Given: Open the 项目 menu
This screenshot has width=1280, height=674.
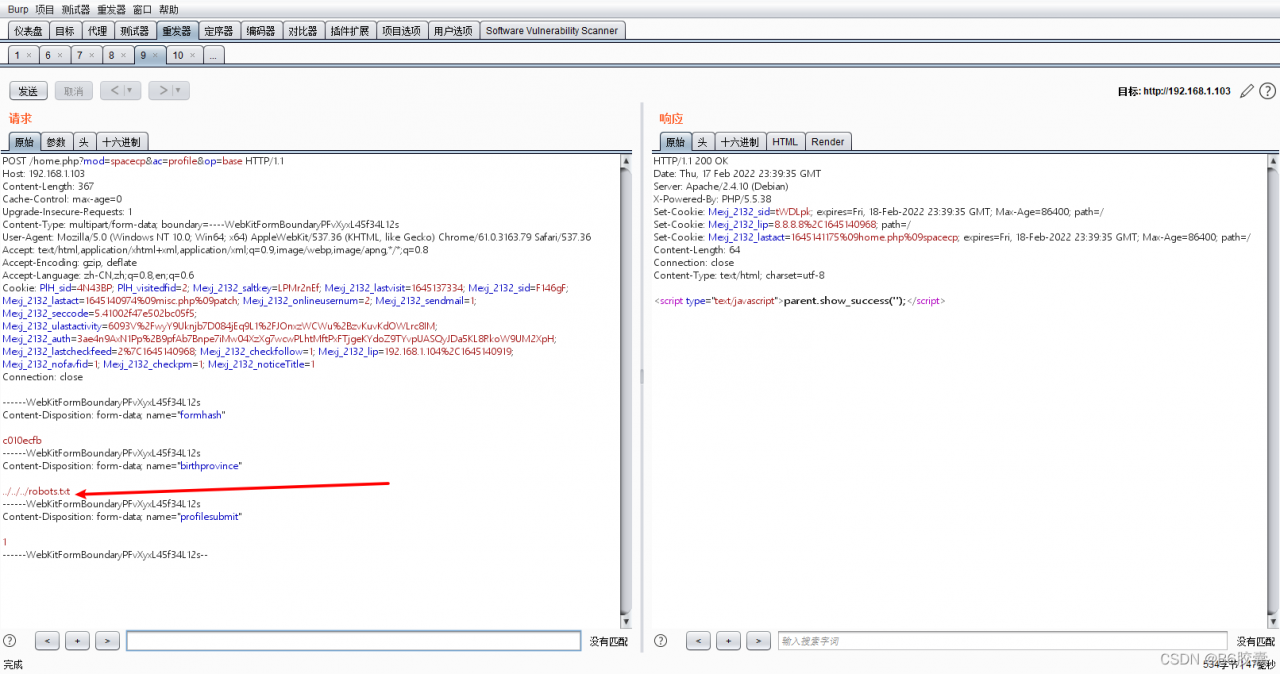Looking at the screenshot, I should [x=45, y=9].
